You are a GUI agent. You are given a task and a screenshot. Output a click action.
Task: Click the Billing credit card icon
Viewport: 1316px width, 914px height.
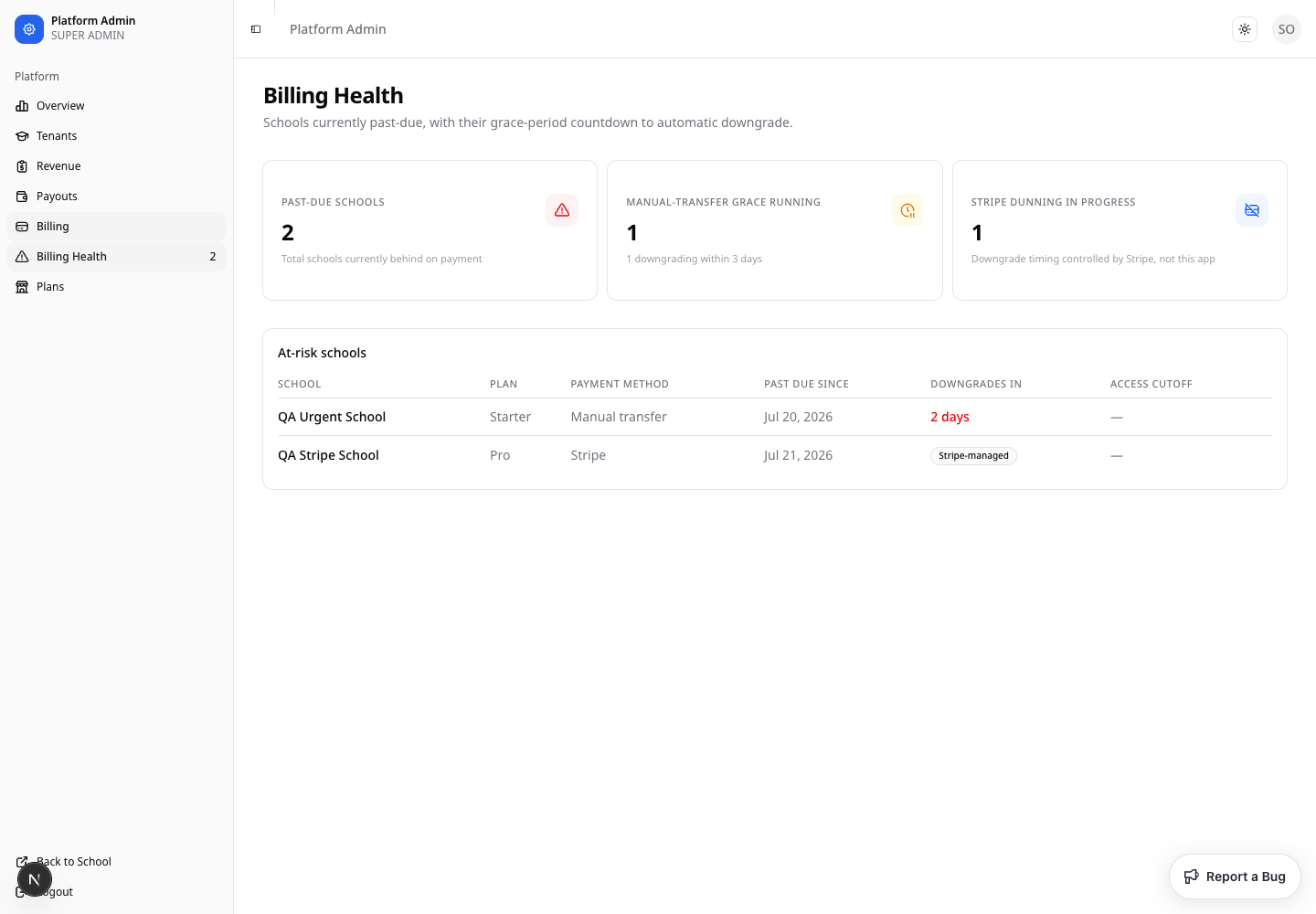click(22, 227)
